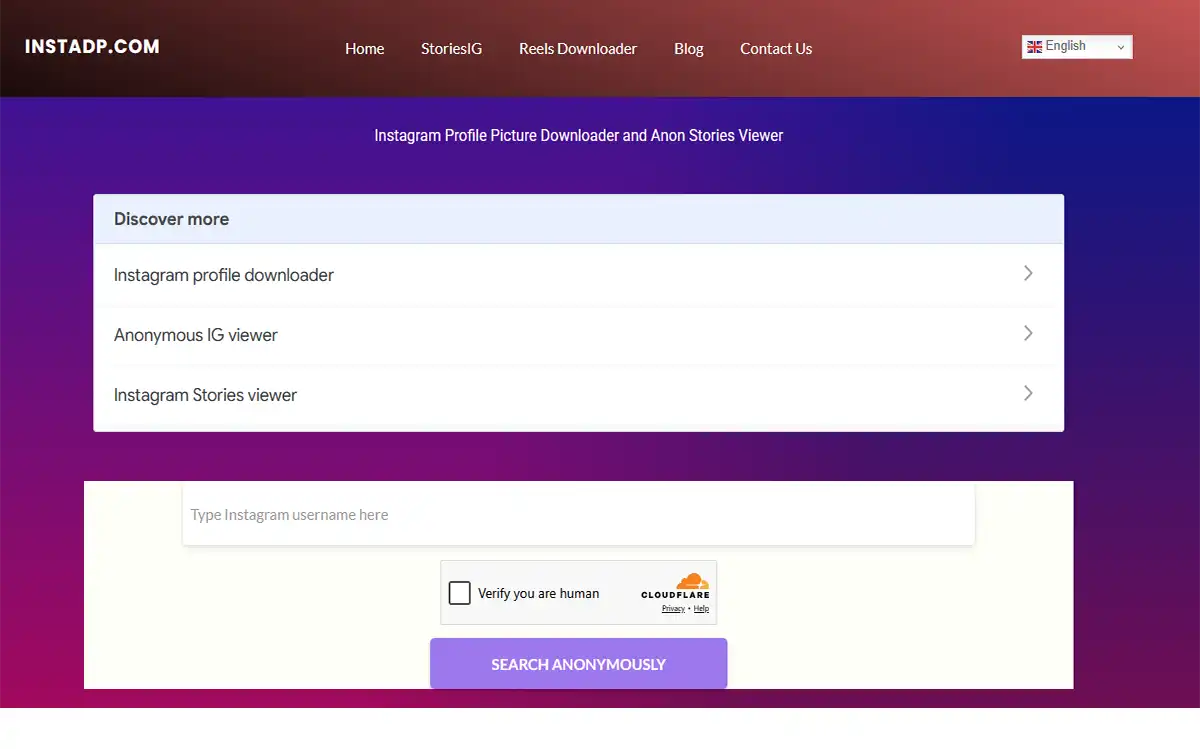Viewport: 1200px width, 749px height.
Task: Select the Instagram profile downloader text
Action: tap(224, 275)
